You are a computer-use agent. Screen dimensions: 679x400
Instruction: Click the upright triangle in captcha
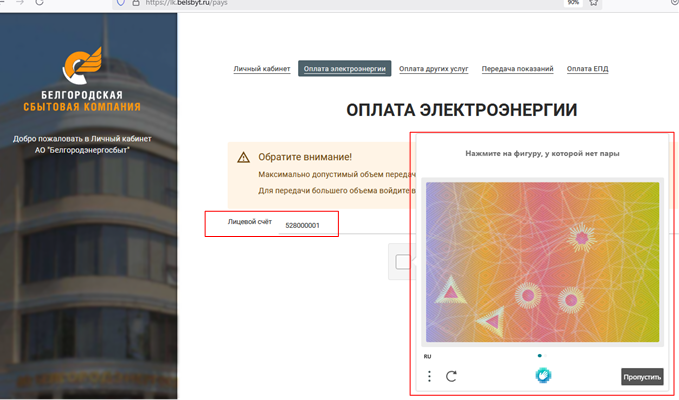tap(451, 291)
